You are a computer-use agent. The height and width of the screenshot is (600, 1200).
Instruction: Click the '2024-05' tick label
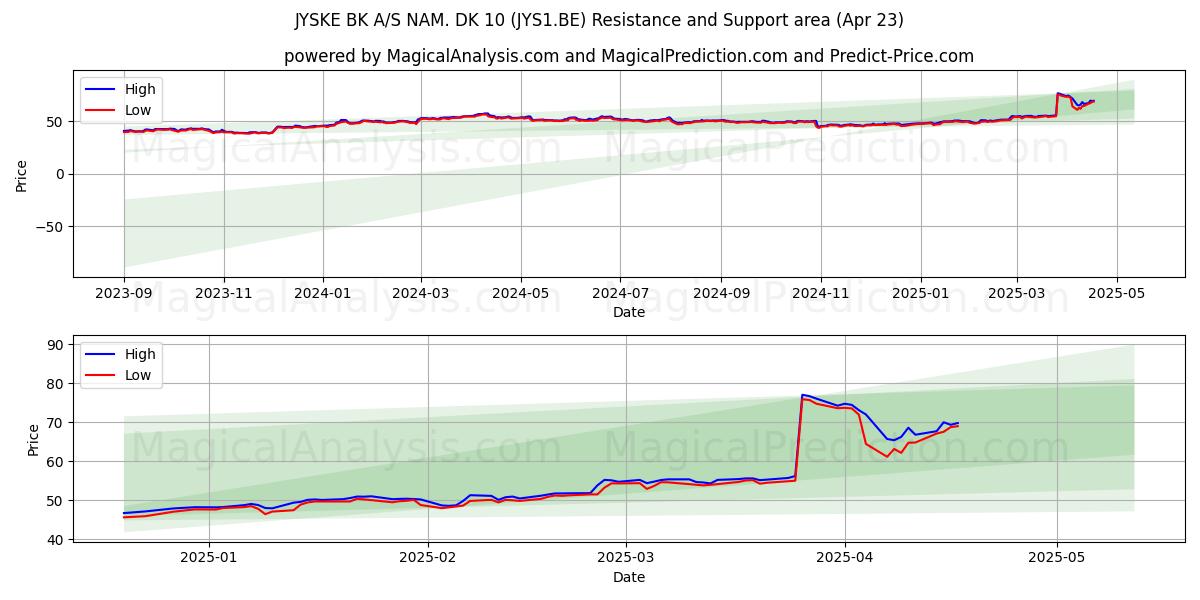coord(520,294)
